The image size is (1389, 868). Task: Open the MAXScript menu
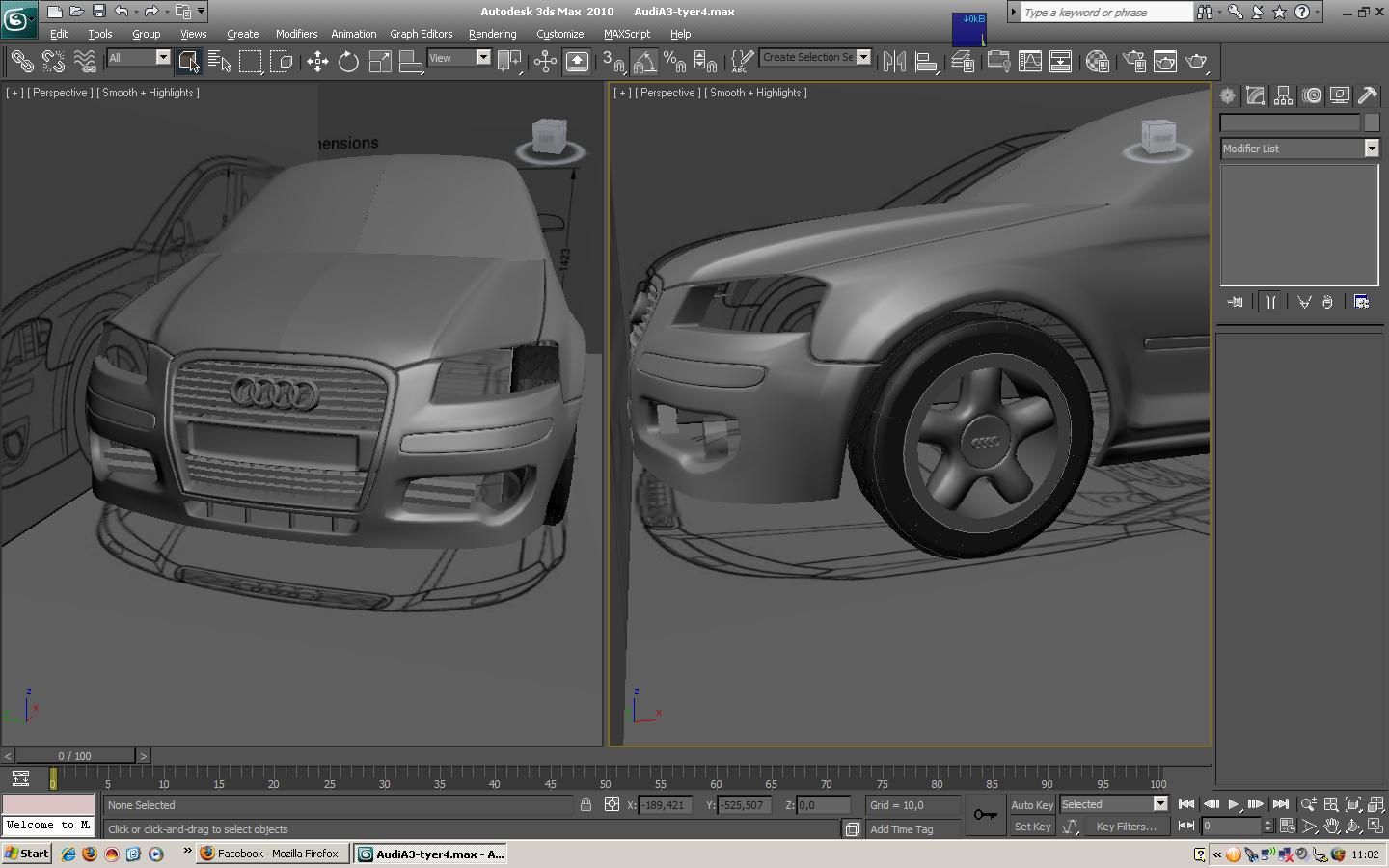coord(627,34)
